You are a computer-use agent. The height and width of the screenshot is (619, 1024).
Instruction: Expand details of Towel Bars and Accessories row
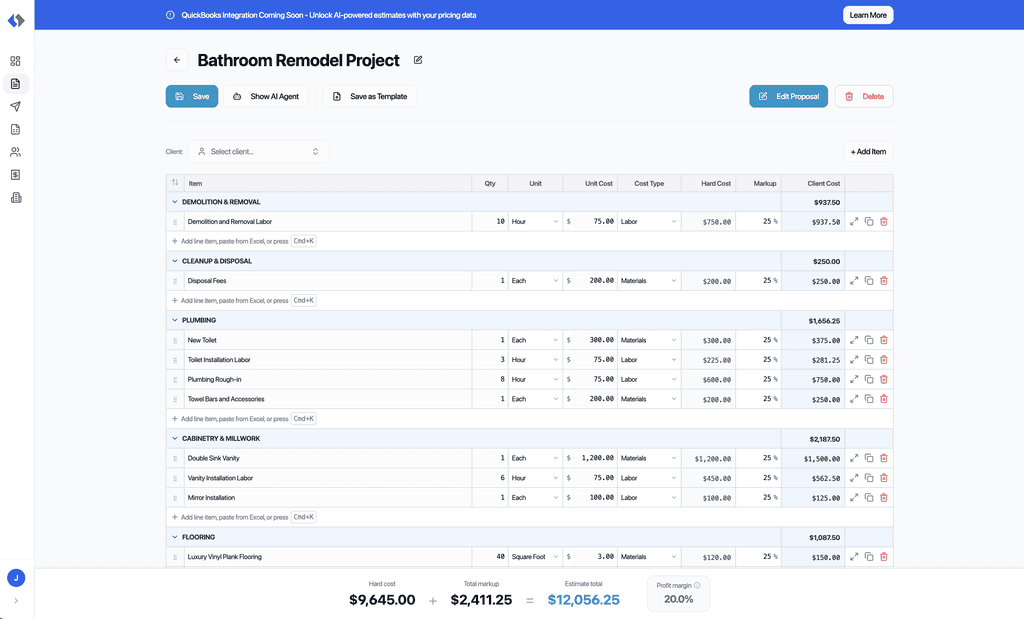[854, 399]
